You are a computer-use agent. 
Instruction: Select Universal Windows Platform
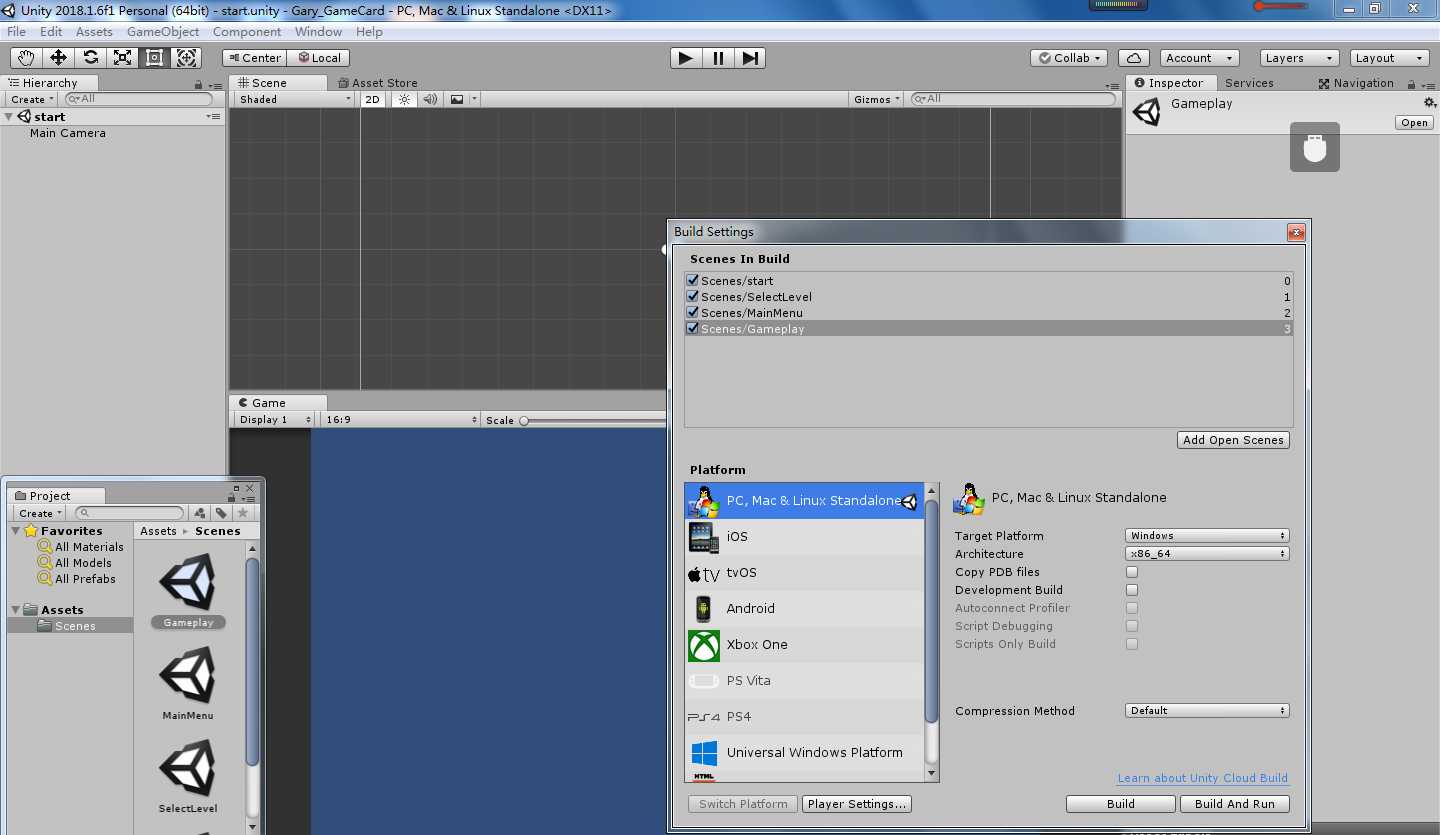click(805, 753)
